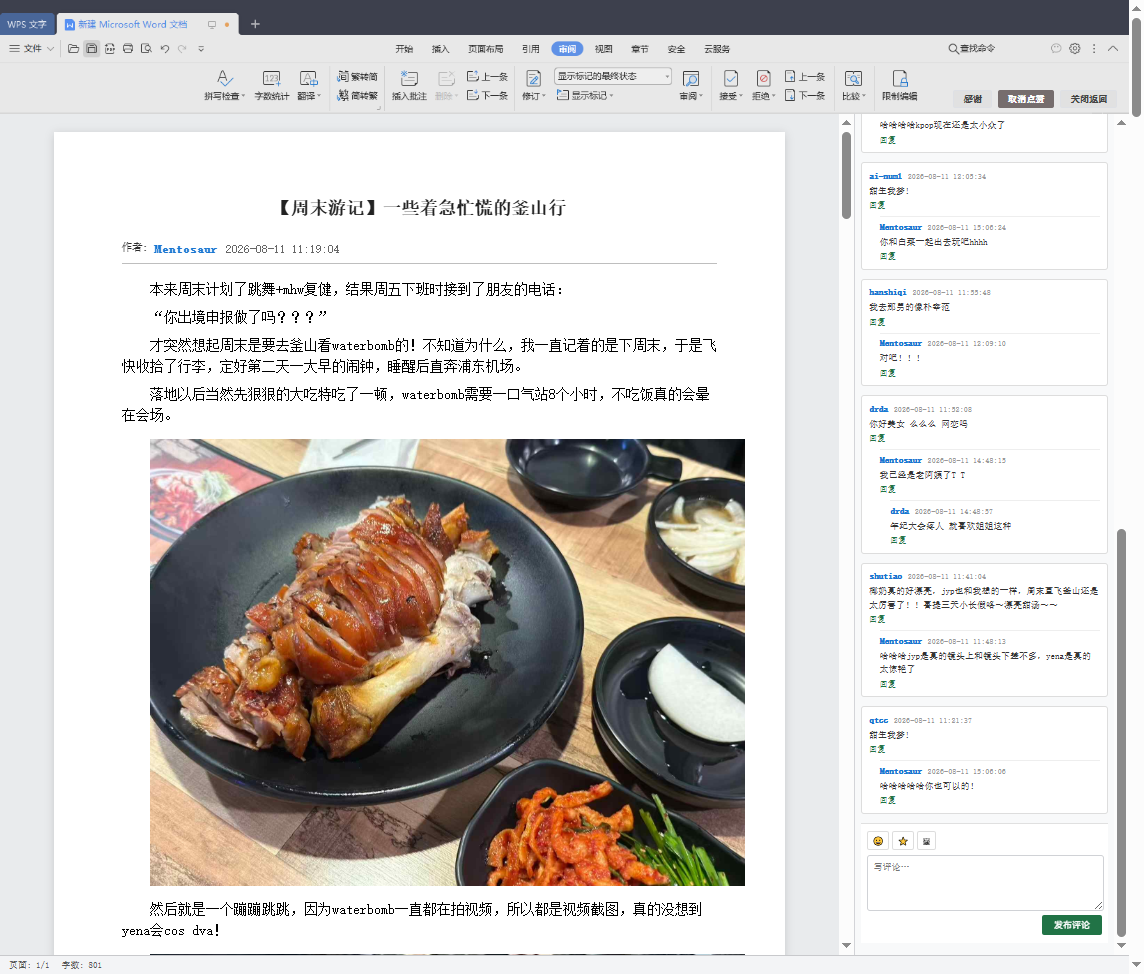1144x974 pixels.
Task: Click the emoji icon above comment box
Action: pos(878,840)
